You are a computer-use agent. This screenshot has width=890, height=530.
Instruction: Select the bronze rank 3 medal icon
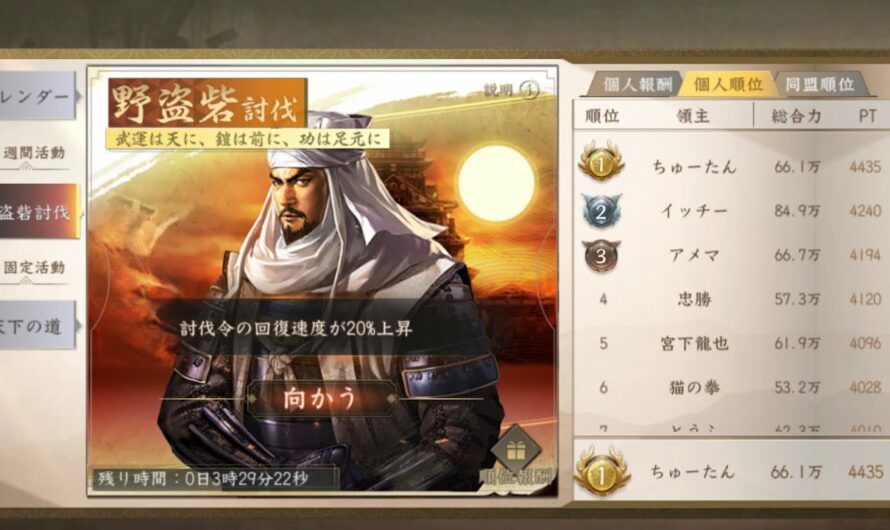tap(601, 255)
